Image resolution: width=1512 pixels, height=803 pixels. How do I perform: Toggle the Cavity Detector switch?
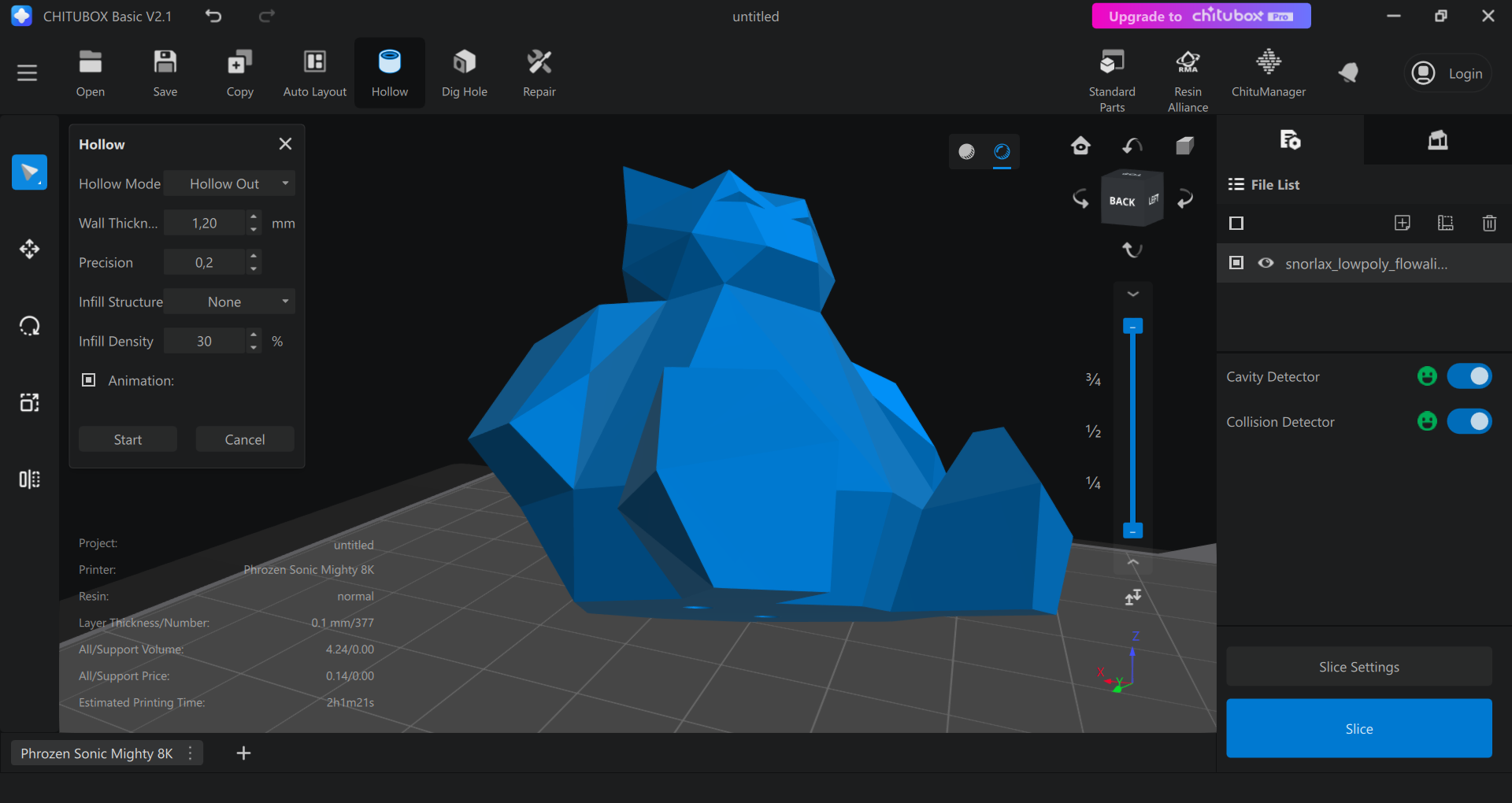(1469, 376)
